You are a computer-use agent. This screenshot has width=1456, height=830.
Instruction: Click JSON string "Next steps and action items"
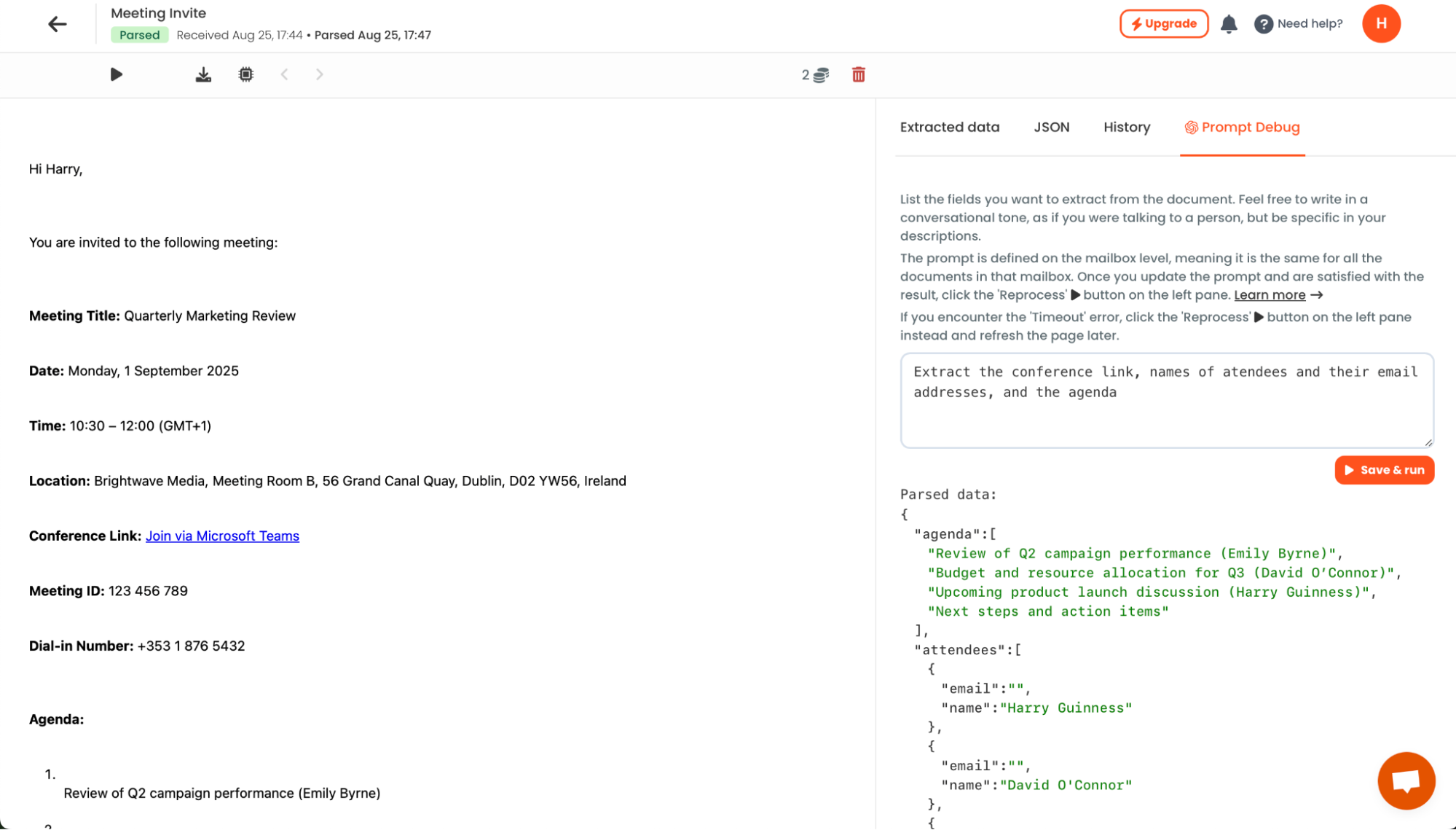pos(1047,611)
